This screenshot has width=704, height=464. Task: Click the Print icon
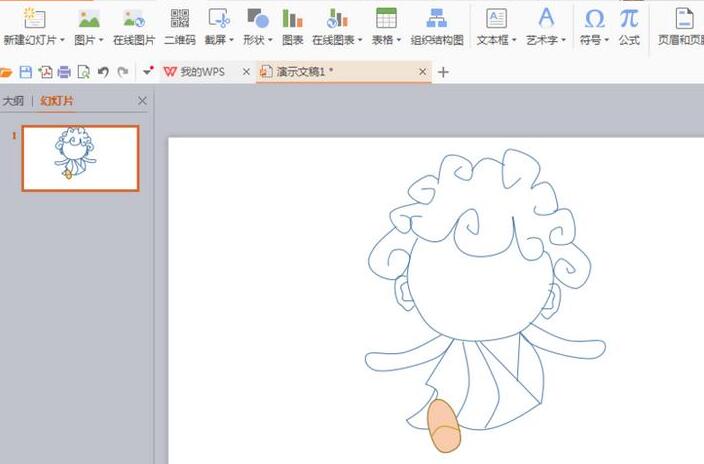tap(64, 72)
